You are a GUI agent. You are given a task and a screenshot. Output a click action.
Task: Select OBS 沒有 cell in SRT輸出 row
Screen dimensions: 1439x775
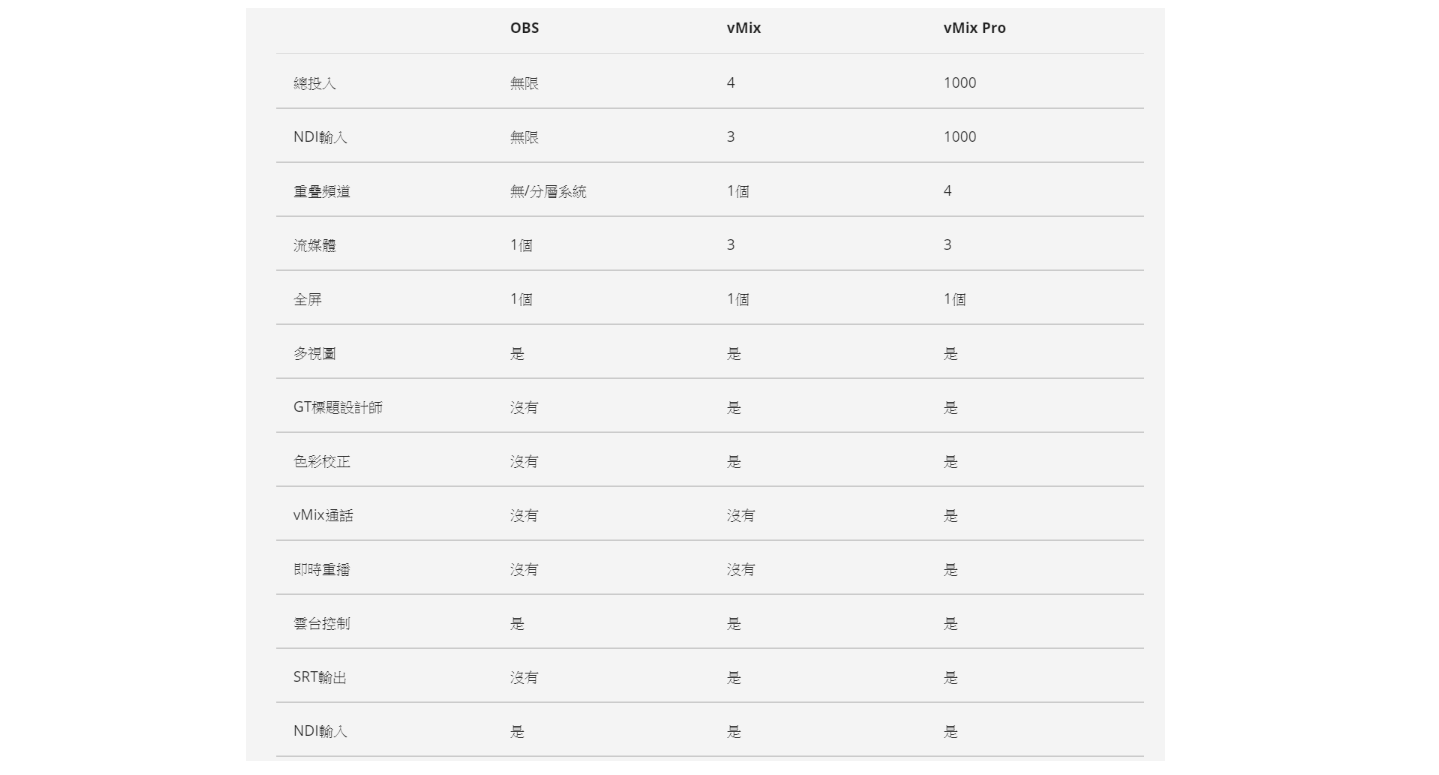[x=524, y=677]
